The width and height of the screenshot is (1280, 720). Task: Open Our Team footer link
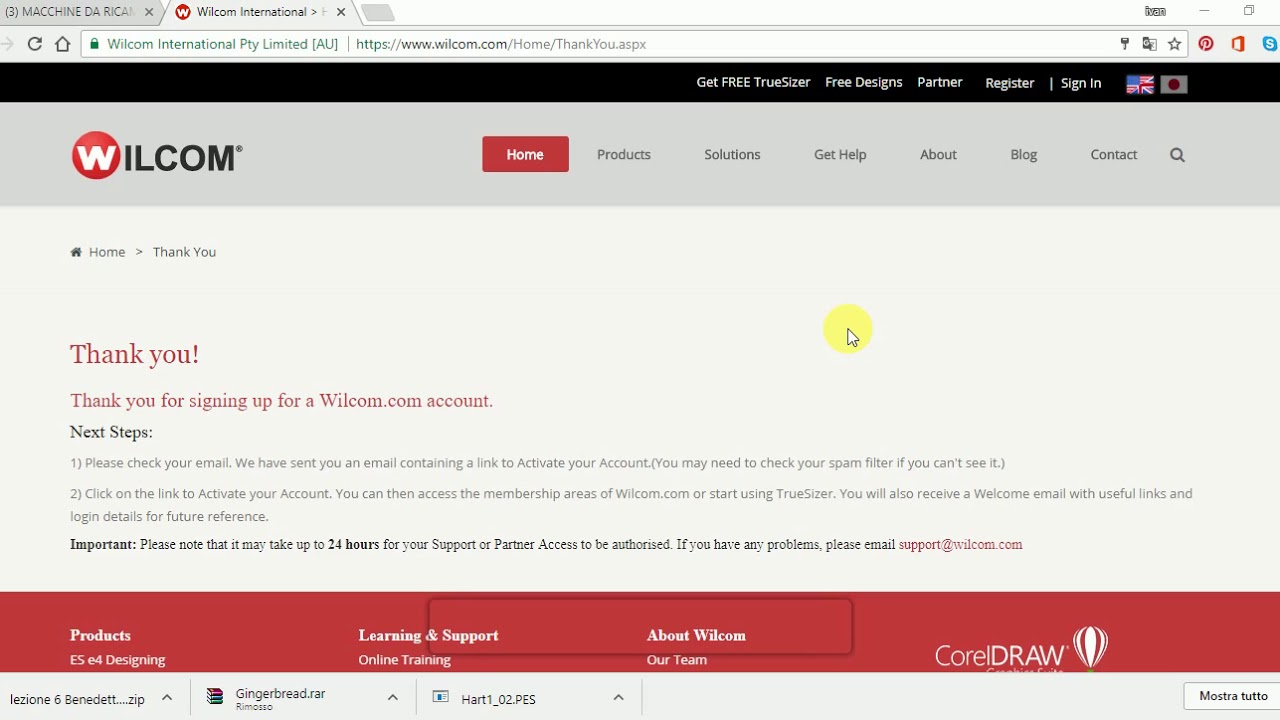click(677, 660)
